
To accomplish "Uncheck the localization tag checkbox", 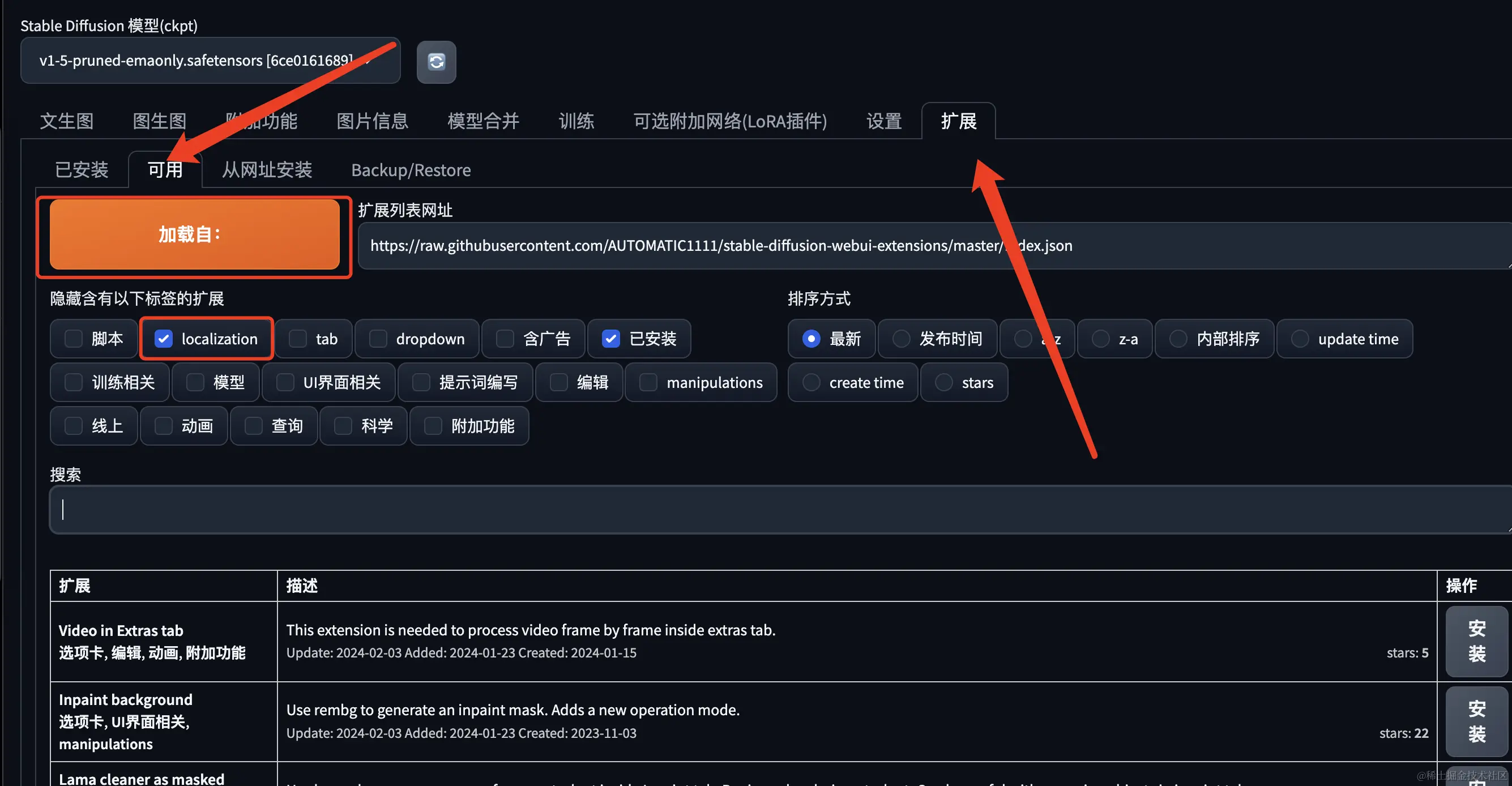I will (164, 339).
